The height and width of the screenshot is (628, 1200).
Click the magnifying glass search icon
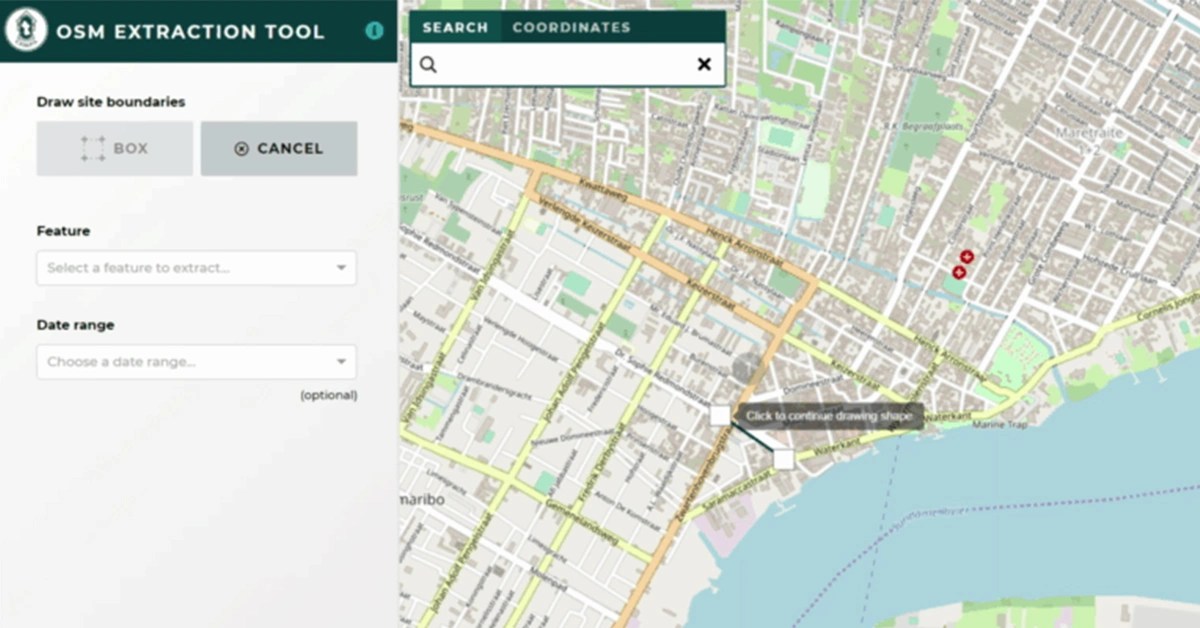pos(427,63)
